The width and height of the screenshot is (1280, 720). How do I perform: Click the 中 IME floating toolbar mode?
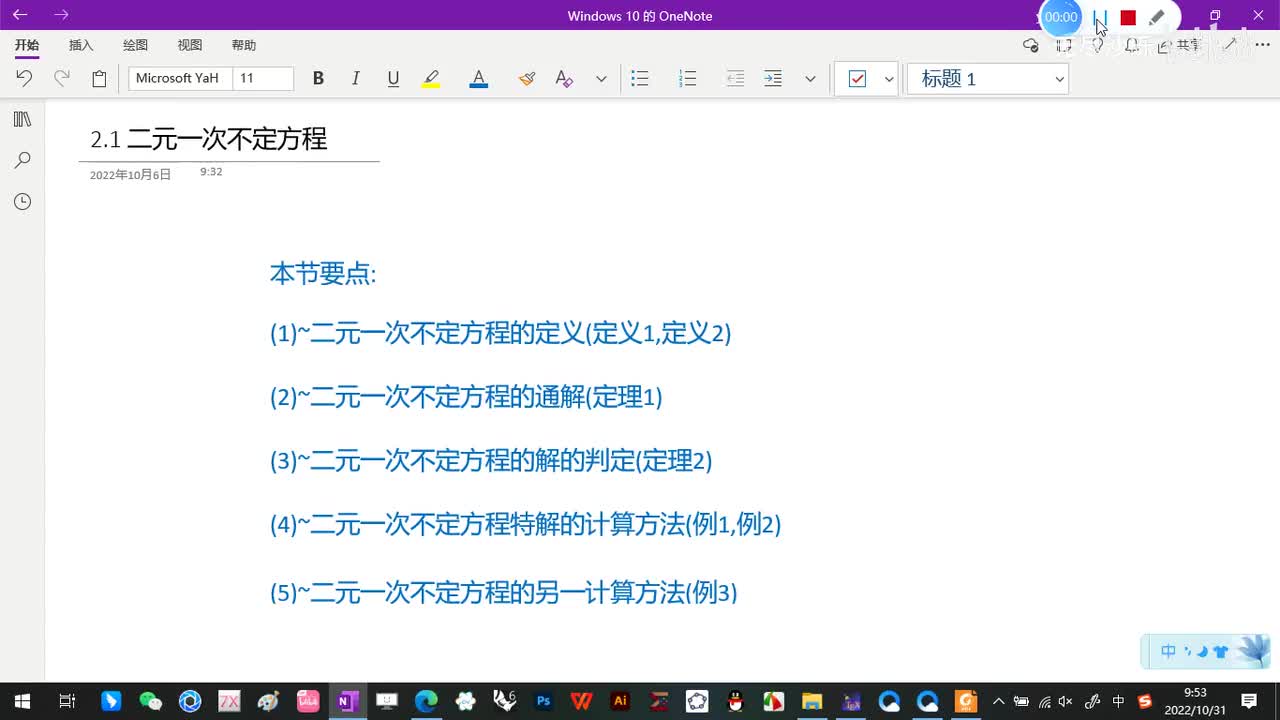1168,651
